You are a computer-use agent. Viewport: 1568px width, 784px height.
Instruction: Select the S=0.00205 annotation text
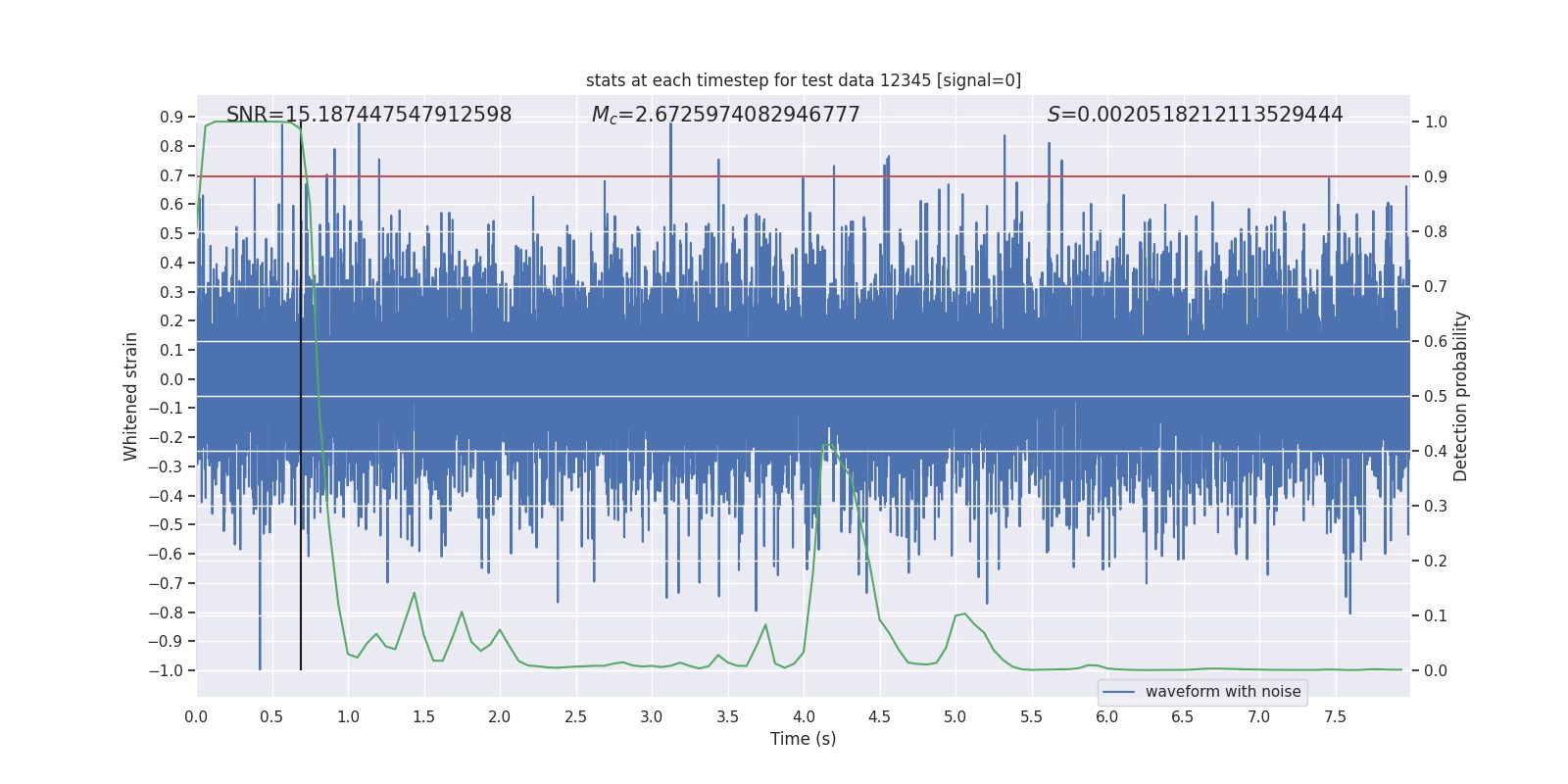(x=1195, y=115)
